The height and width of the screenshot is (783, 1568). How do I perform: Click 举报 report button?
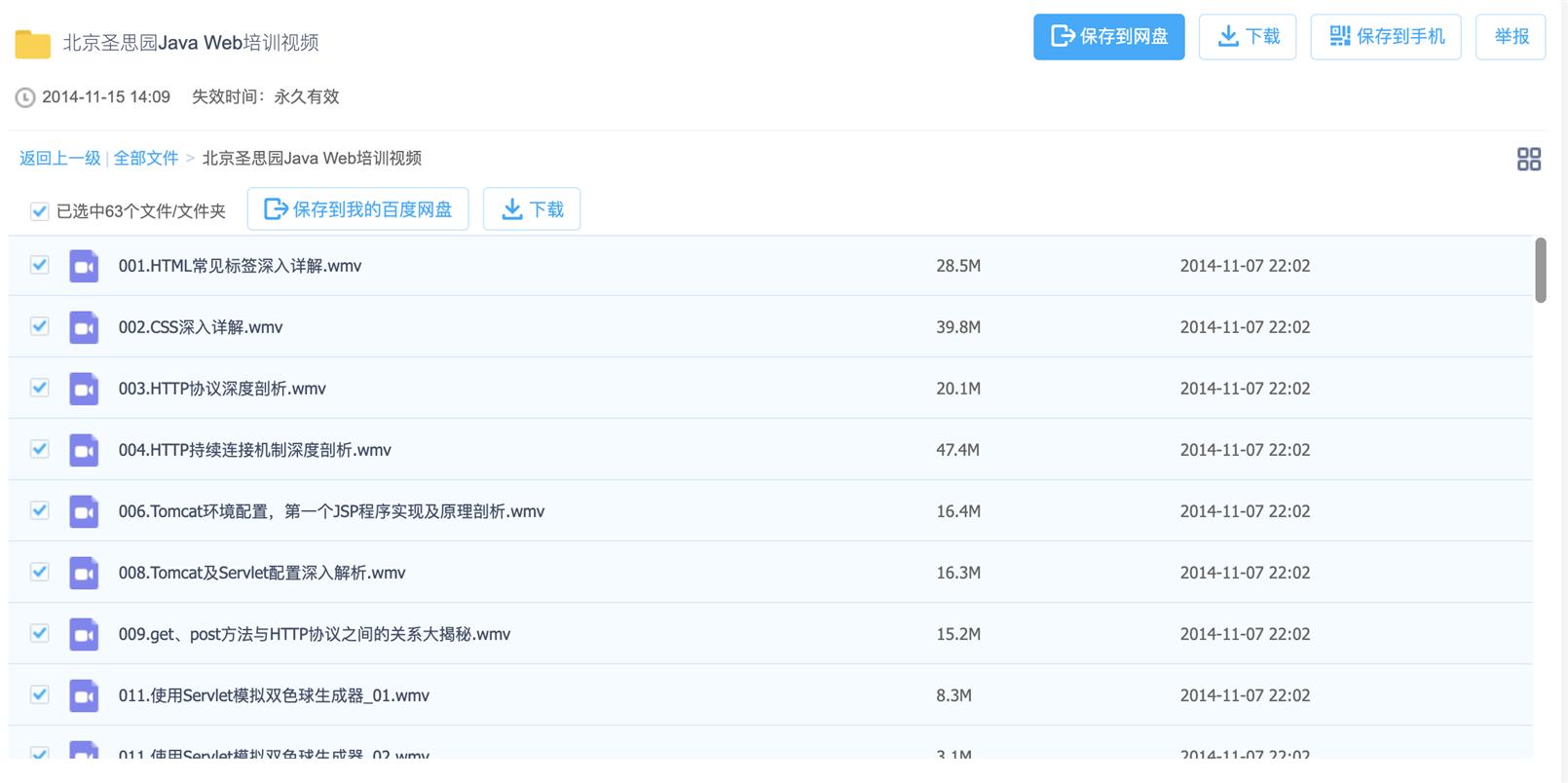[1511, 37]
